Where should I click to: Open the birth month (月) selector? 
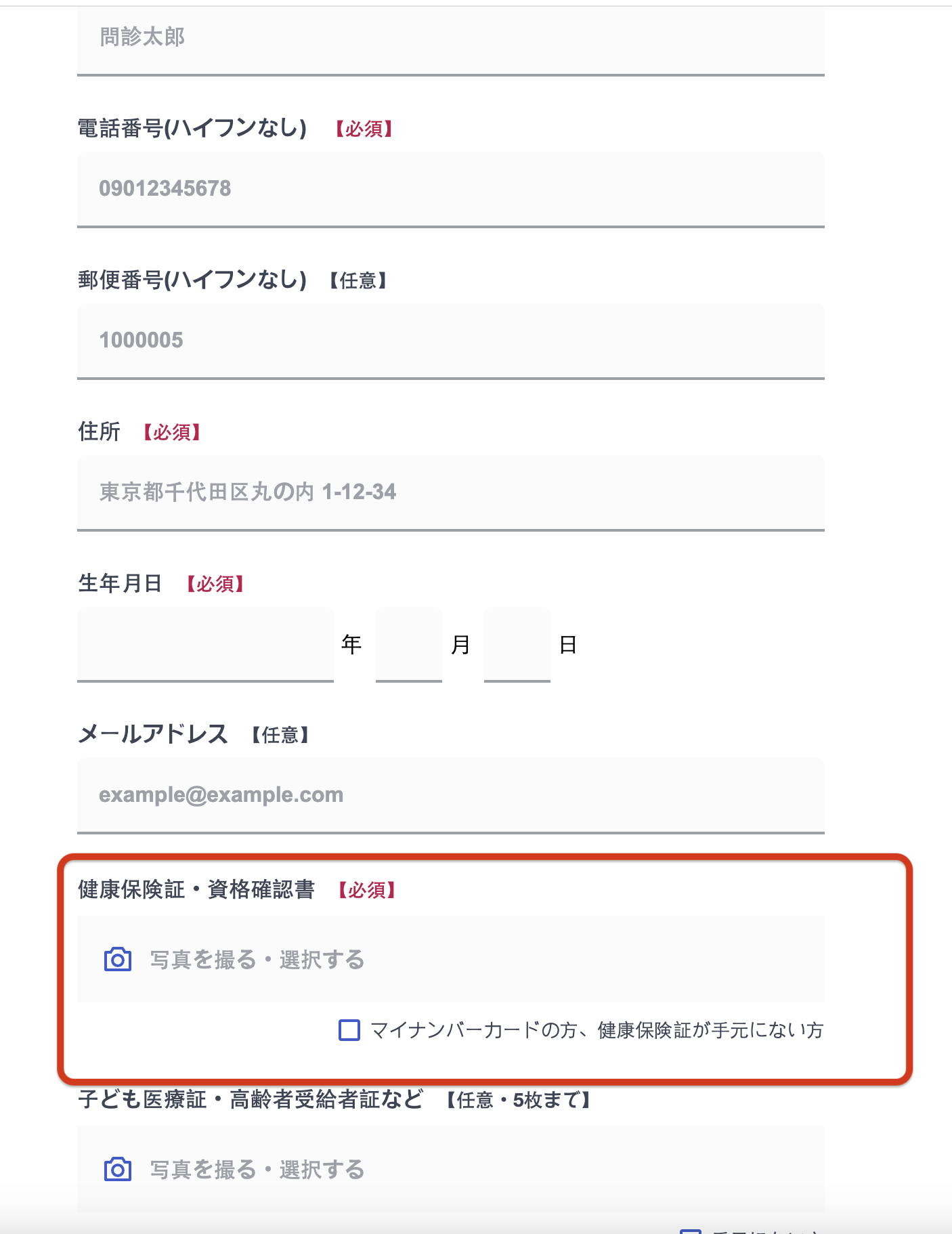pos(408,643)
